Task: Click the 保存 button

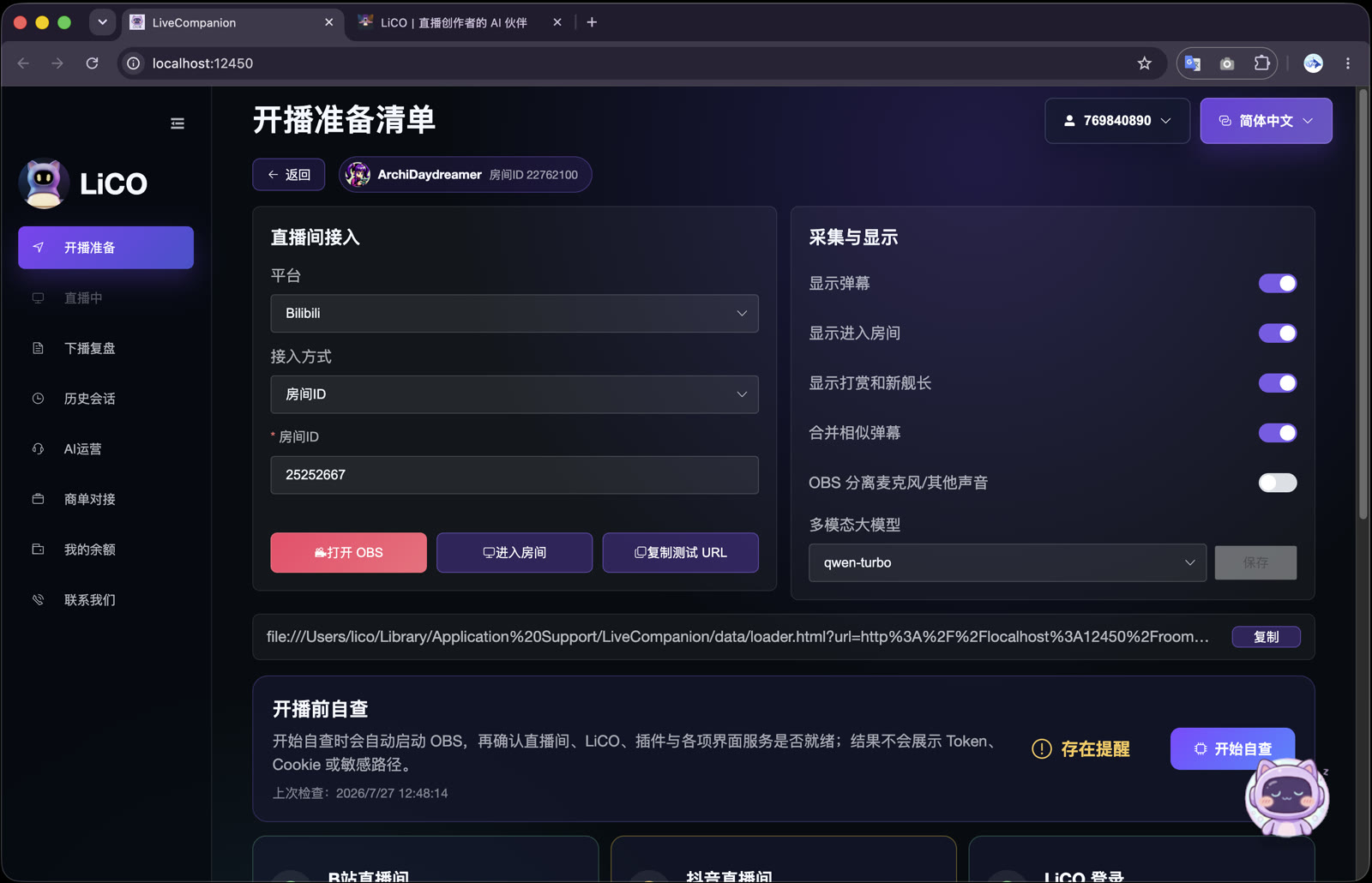Action: (1255, 563)
